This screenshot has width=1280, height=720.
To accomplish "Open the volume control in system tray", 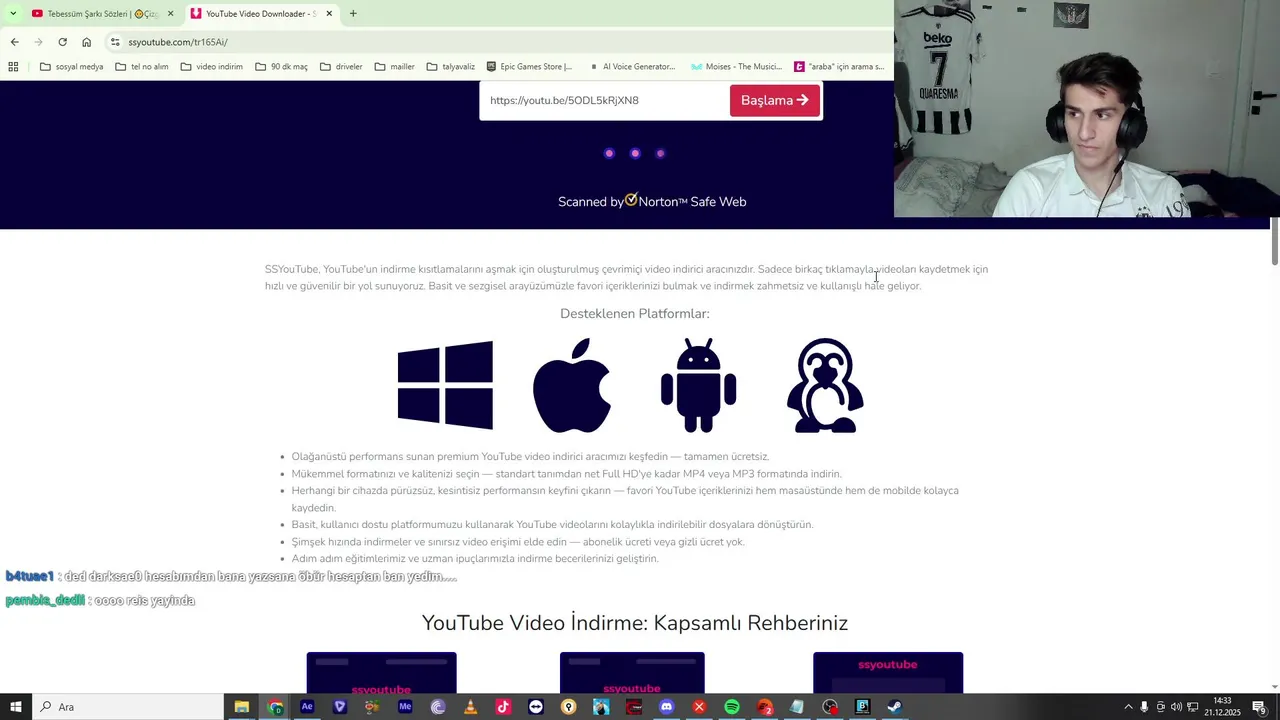I will coord(1176,707).
